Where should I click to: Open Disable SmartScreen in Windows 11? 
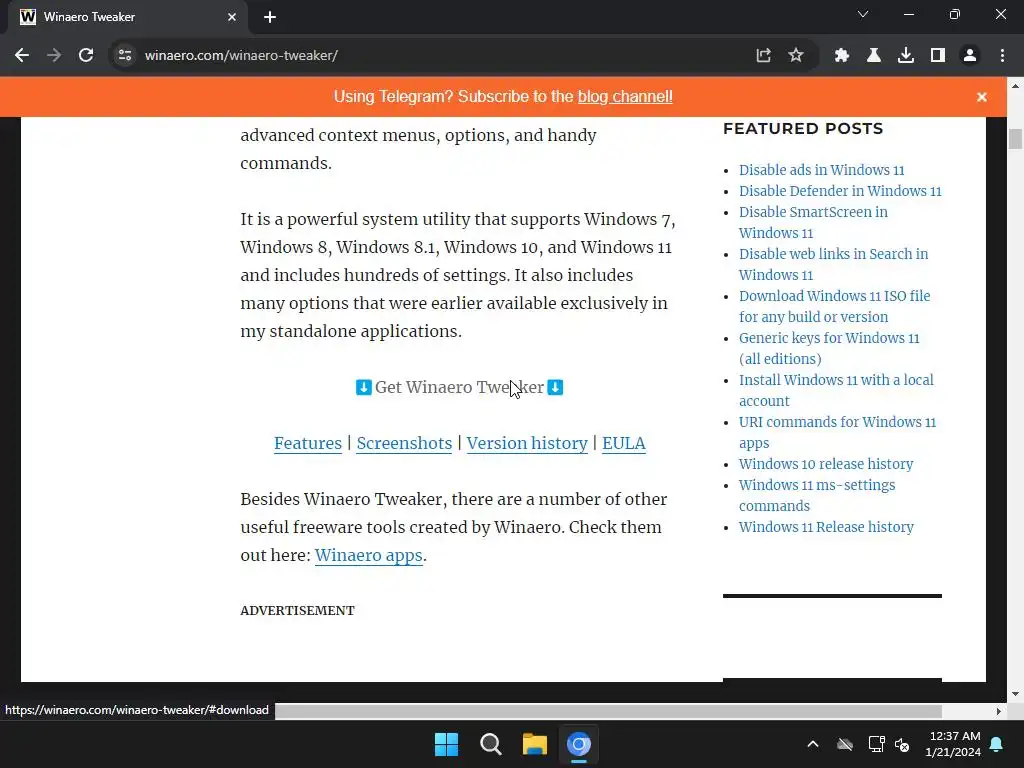coord(813,223)
